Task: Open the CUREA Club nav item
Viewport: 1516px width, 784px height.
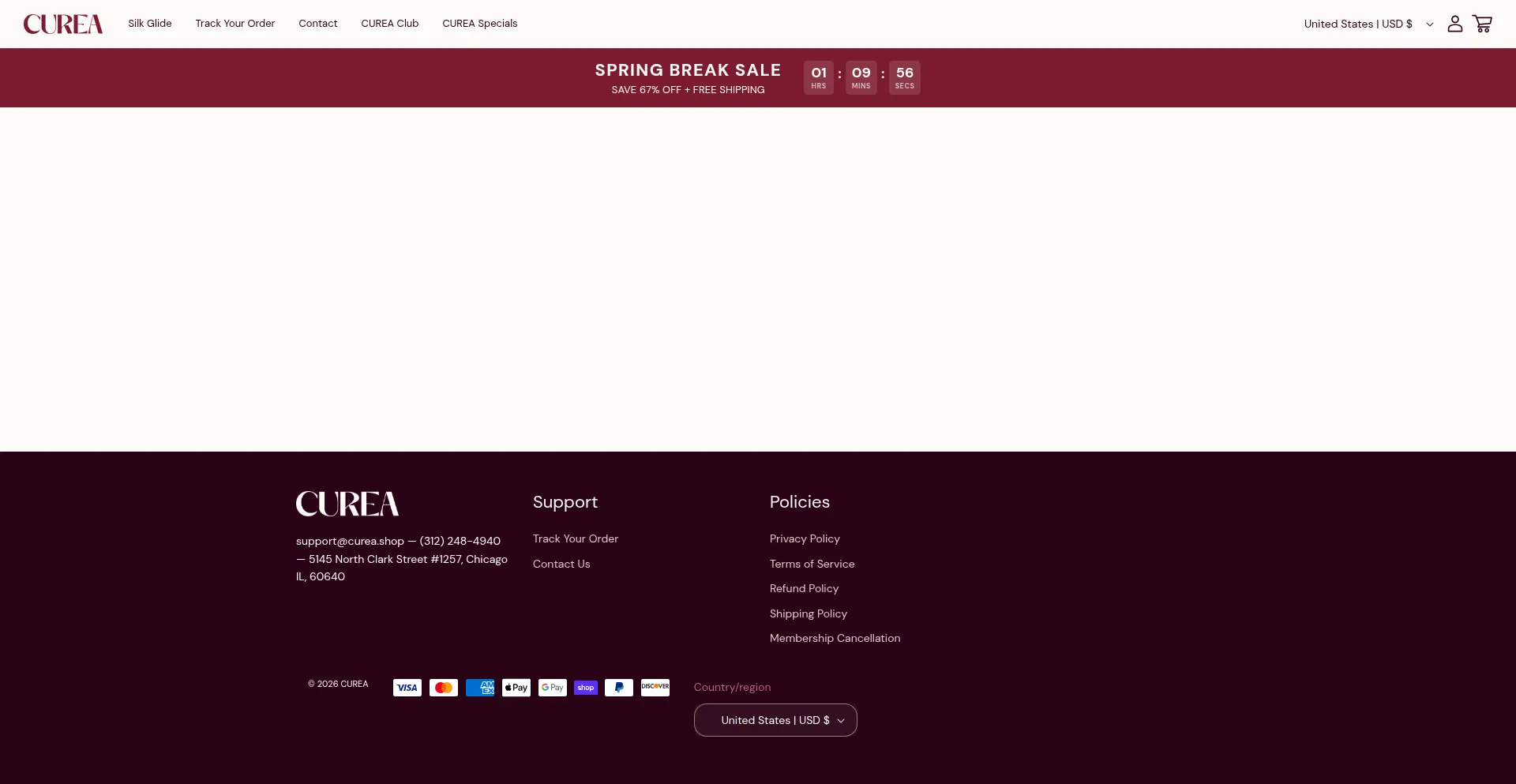Action: click(x=390, y=24)
